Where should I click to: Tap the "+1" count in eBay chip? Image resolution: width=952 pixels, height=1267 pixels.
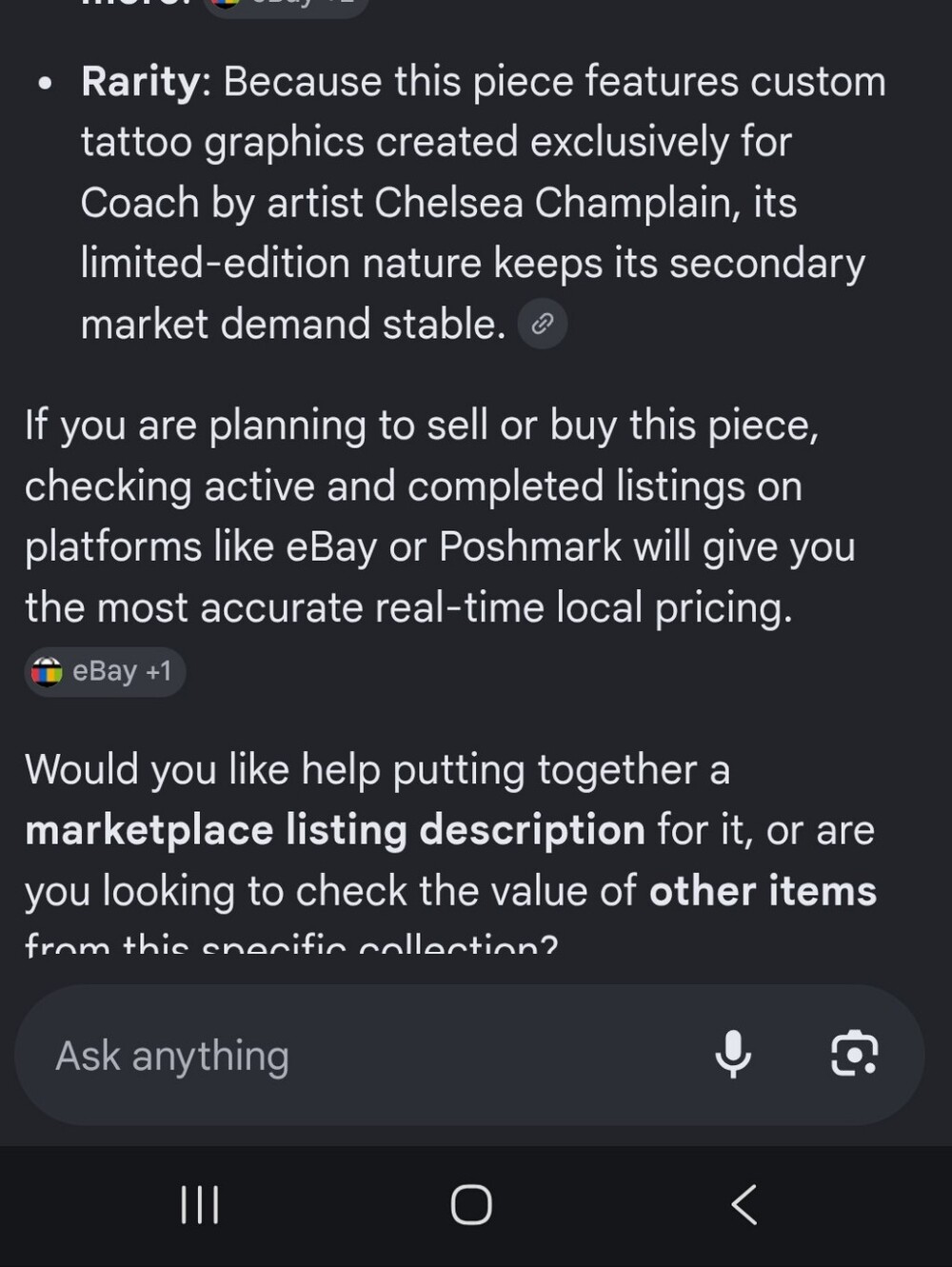[x=158, y=671]
